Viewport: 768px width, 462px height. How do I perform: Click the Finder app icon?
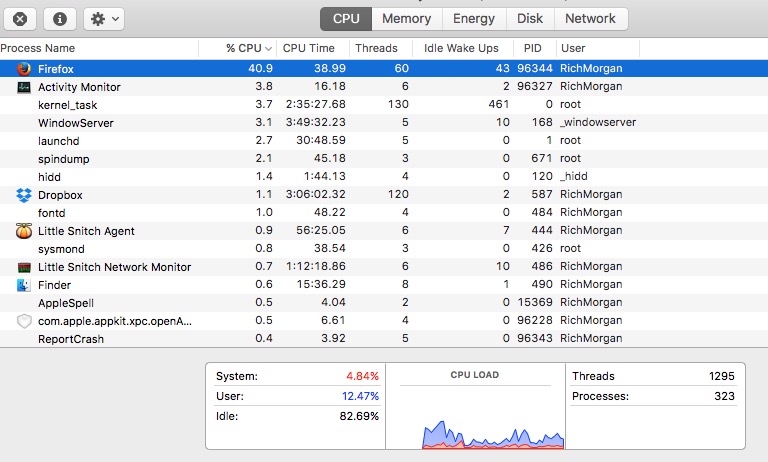(x=24, y=285)
